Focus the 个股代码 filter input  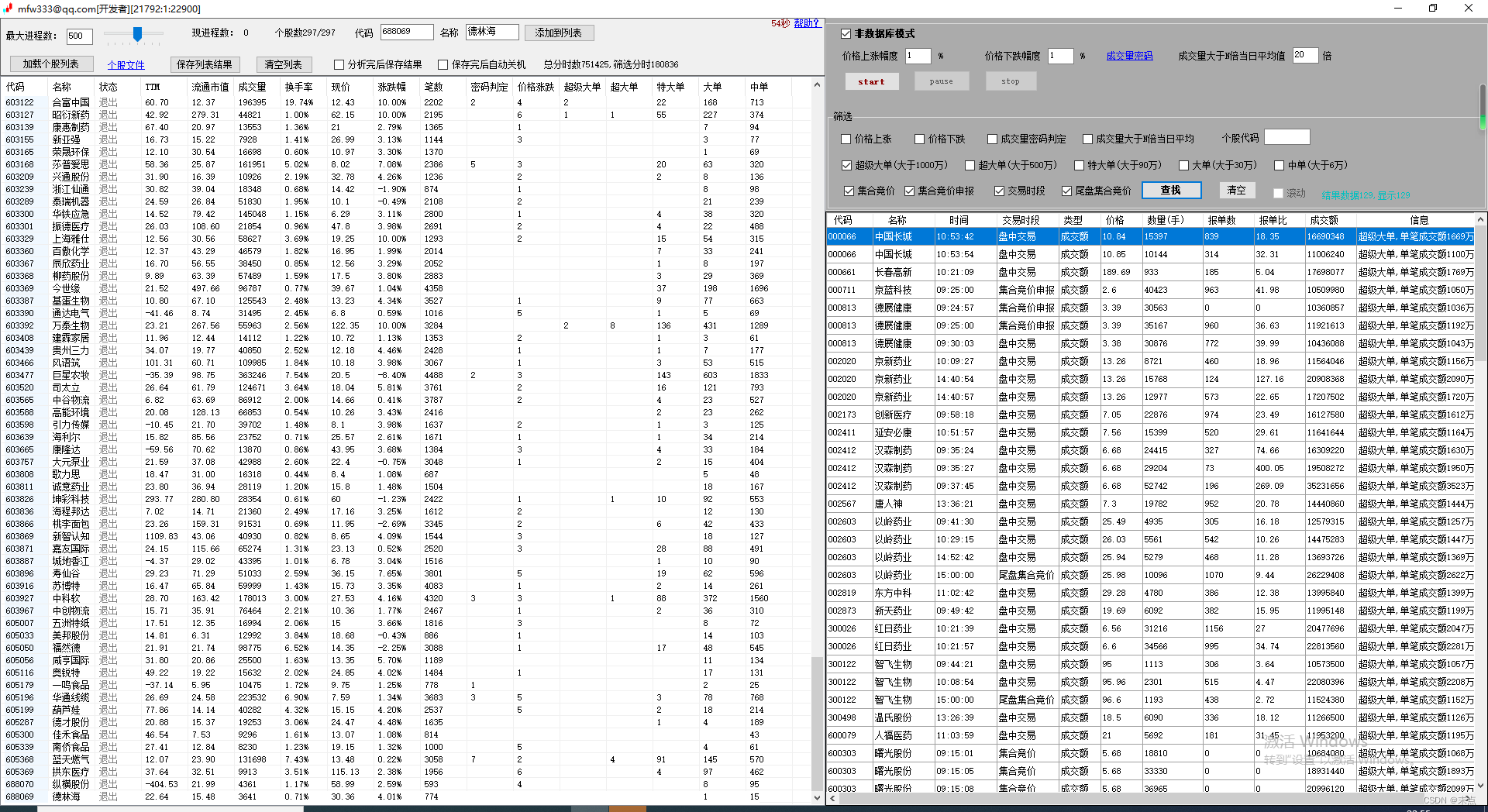click(1286, 137)
